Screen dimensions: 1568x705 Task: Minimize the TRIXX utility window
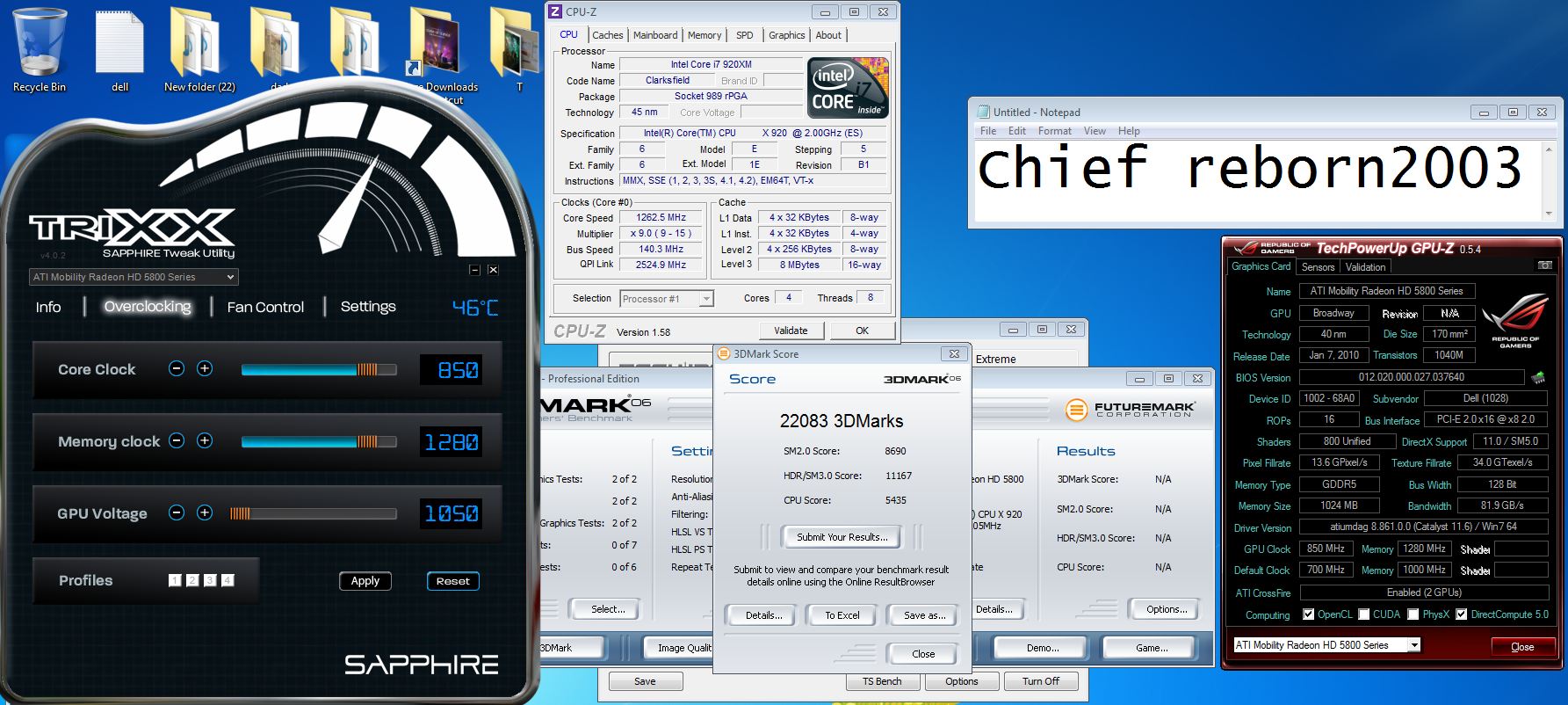[474, 270]
